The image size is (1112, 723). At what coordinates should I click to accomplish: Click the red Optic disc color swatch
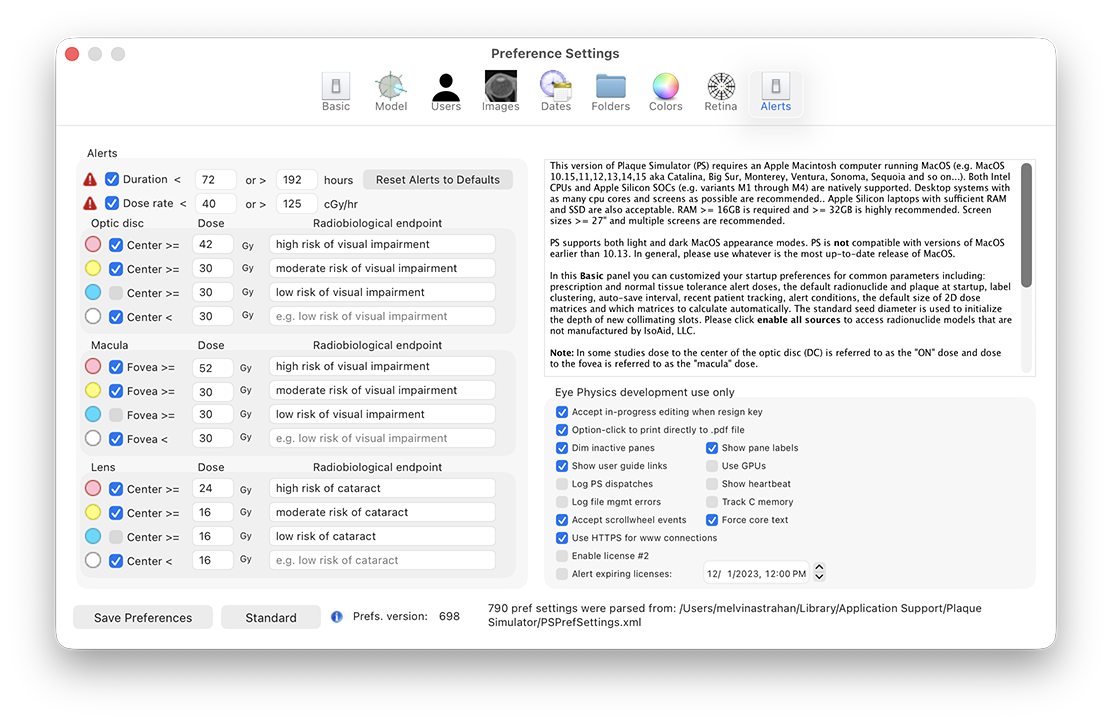click(x=93, y=244)
